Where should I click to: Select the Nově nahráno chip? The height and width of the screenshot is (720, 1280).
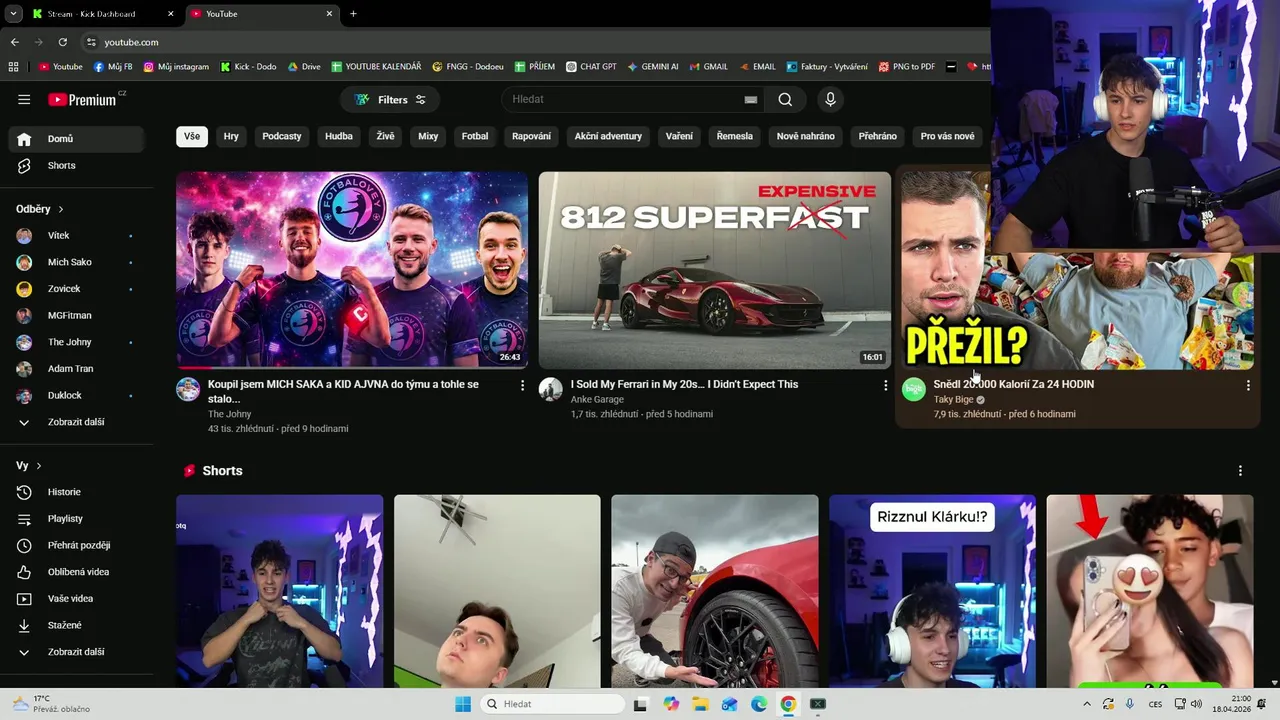[805, 136]
